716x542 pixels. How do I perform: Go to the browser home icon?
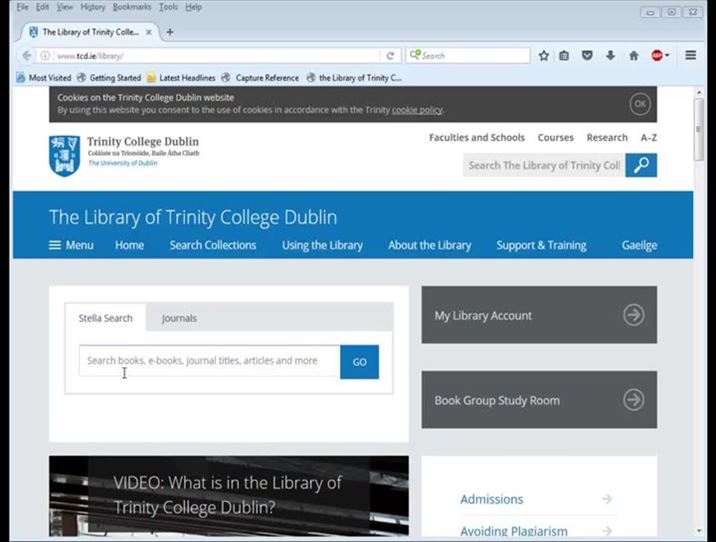tap(633, 56)
